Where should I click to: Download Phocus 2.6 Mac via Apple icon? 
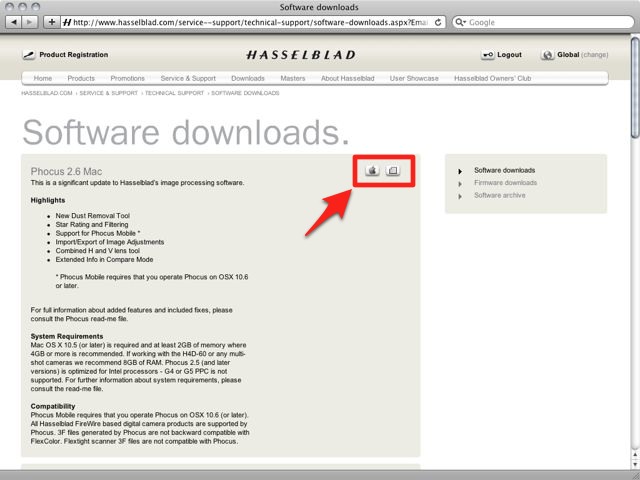click(x=372, y=170)
